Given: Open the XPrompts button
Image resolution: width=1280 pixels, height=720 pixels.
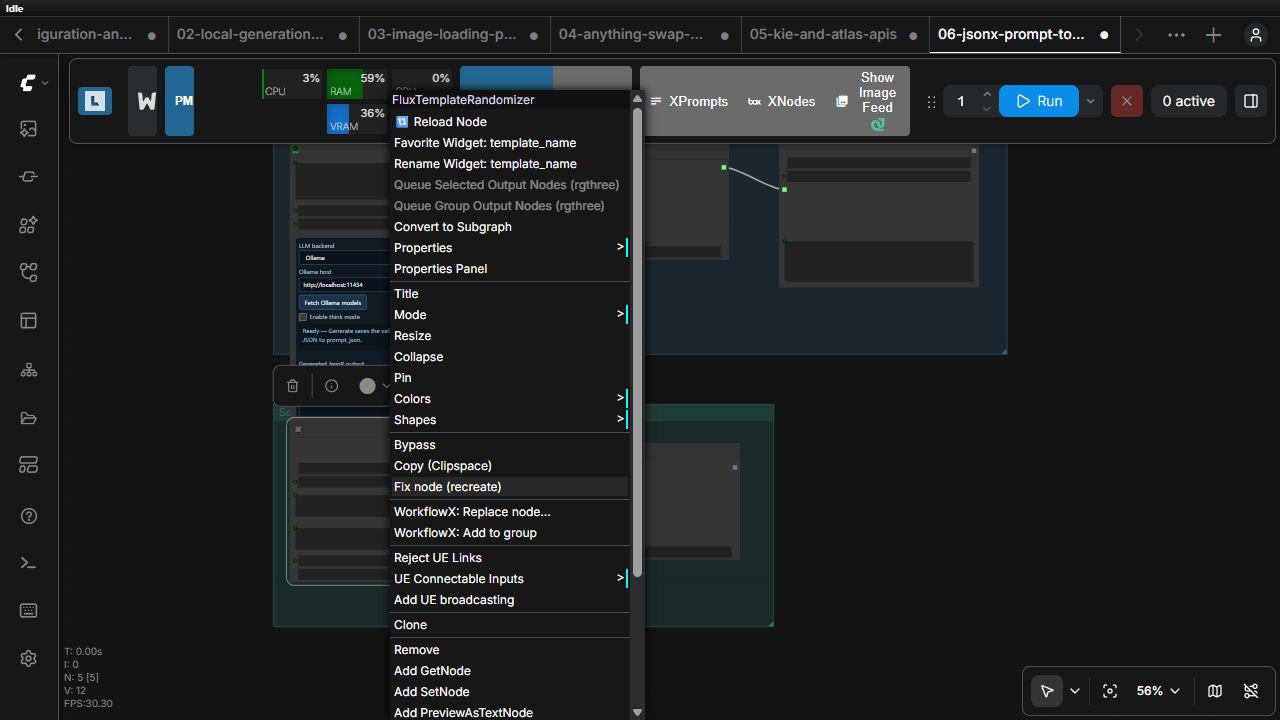Looking at the screenshot, I should pos(689,101).
